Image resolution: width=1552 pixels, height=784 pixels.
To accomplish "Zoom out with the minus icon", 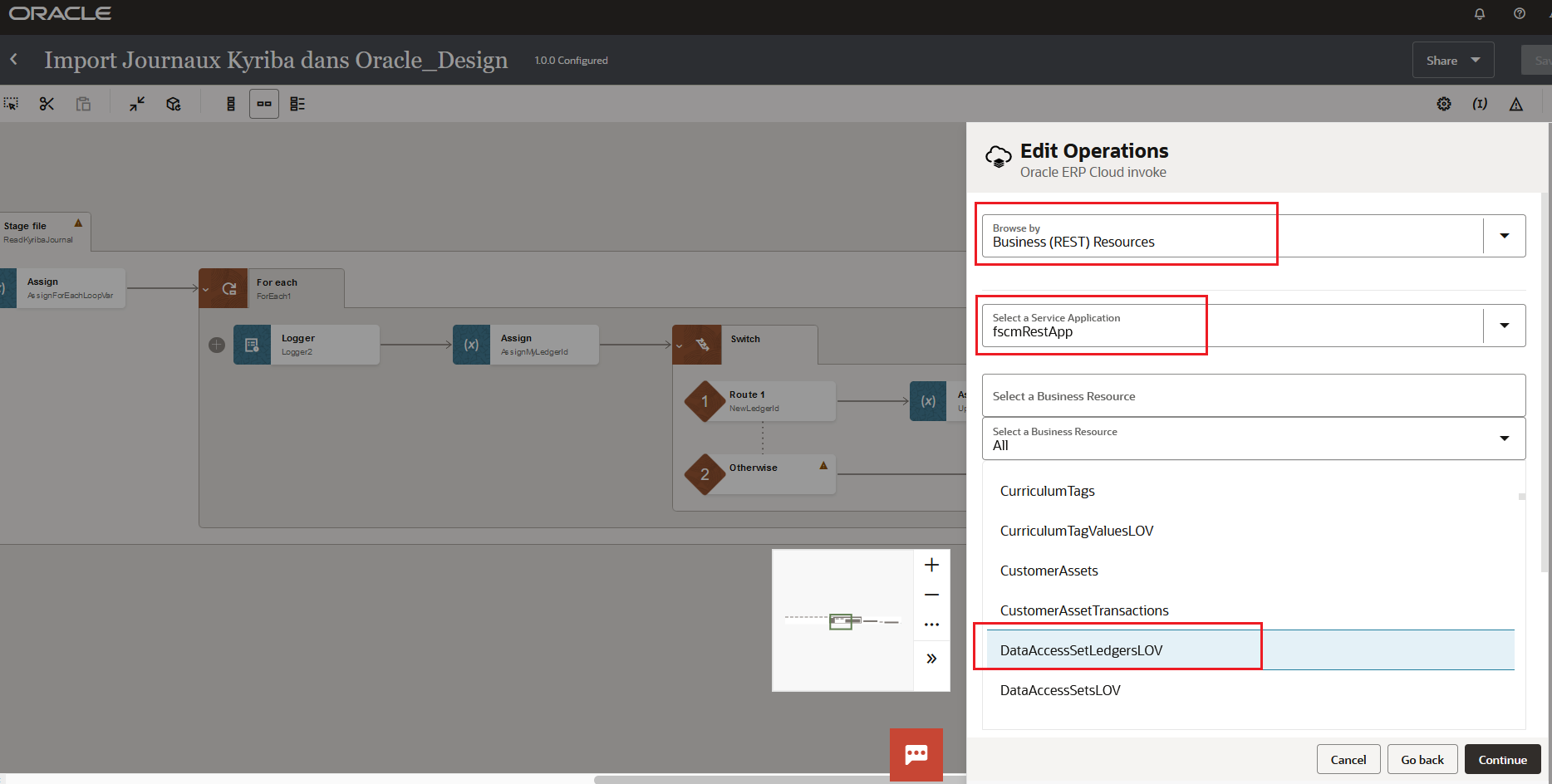I will [931, 595].
